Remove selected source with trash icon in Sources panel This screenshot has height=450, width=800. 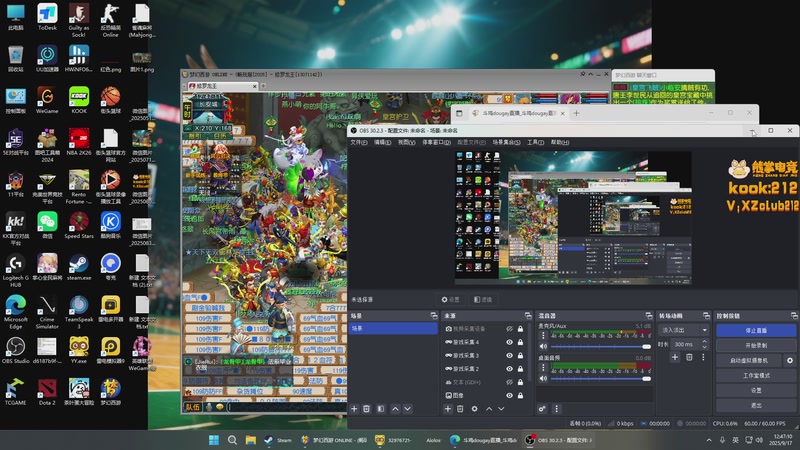tap(460, 409)
